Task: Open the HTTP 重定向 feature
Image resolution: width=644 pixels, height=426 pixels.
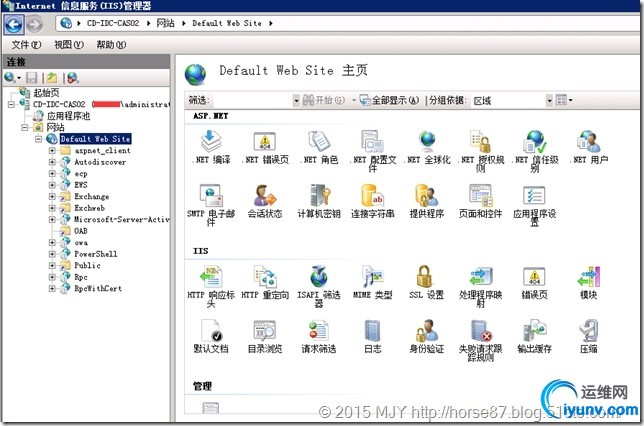Action: point(265,283)
